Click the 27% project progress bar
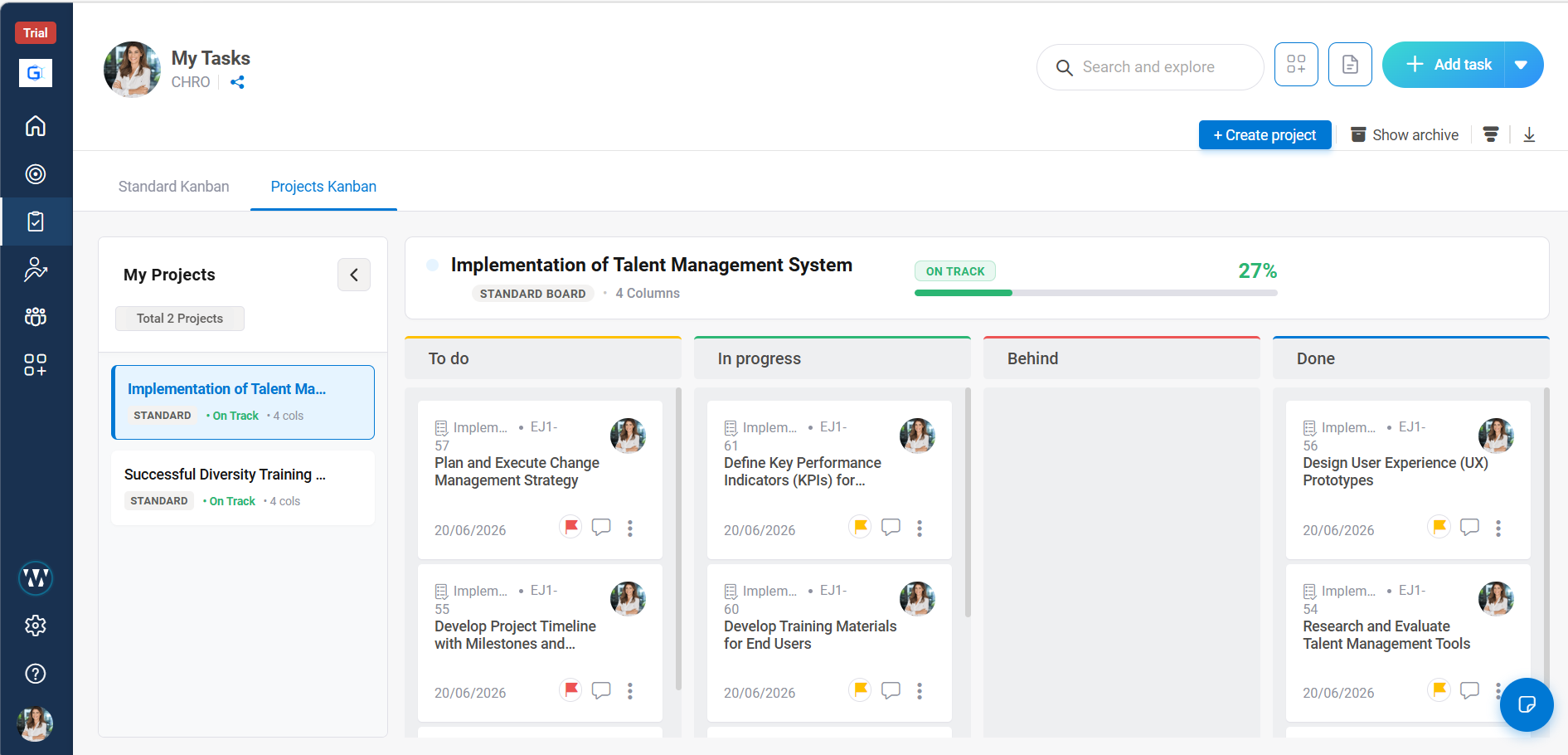The height and width of the screenshot is (755, 1568). tap(1095, 293)
